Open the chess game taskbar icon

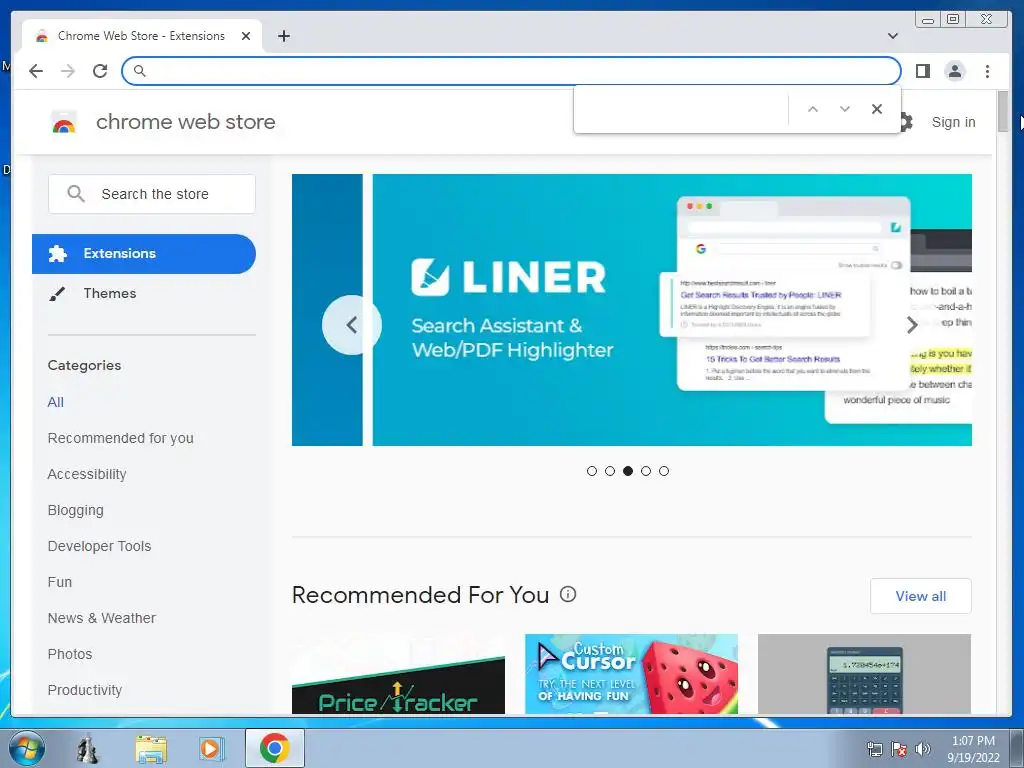point(88,748)
